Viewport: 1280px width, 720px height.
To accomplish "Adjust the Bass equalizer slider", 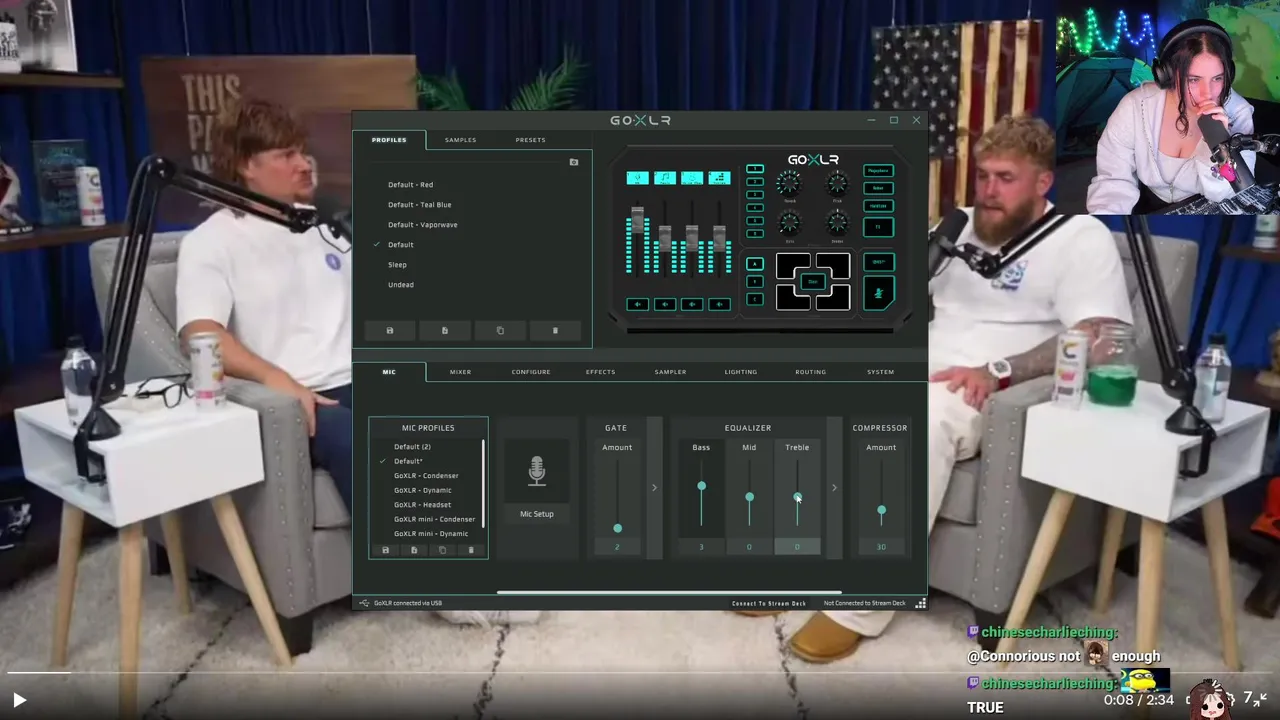I will point(701,486).
